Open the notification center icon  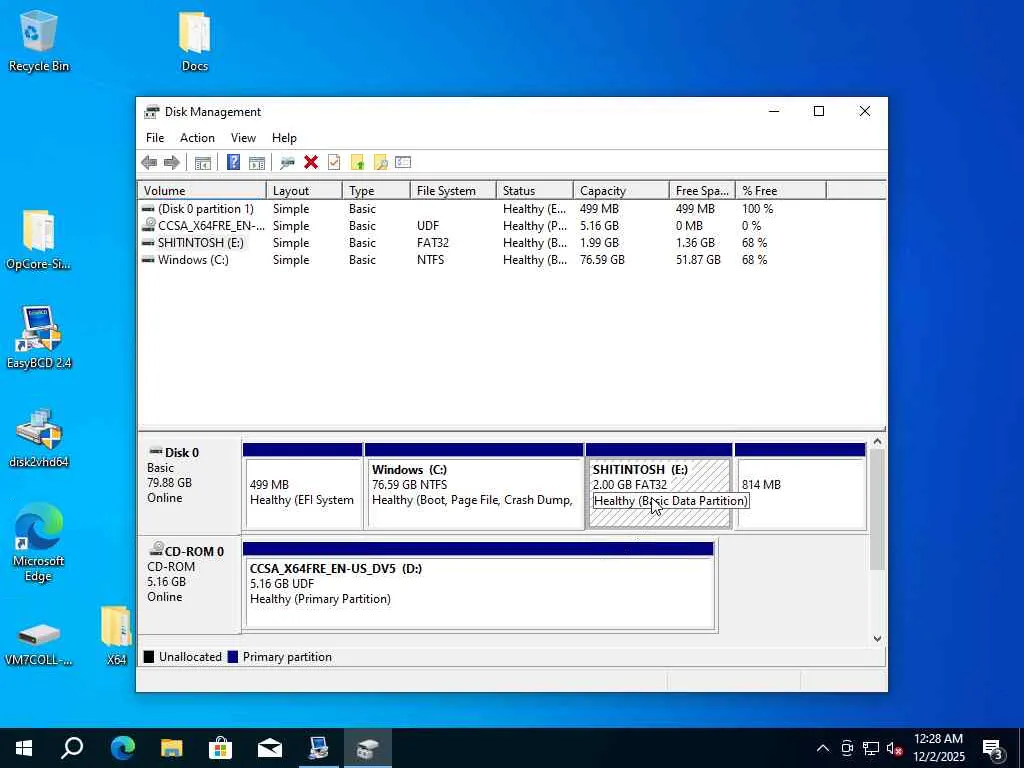(993, 749)
